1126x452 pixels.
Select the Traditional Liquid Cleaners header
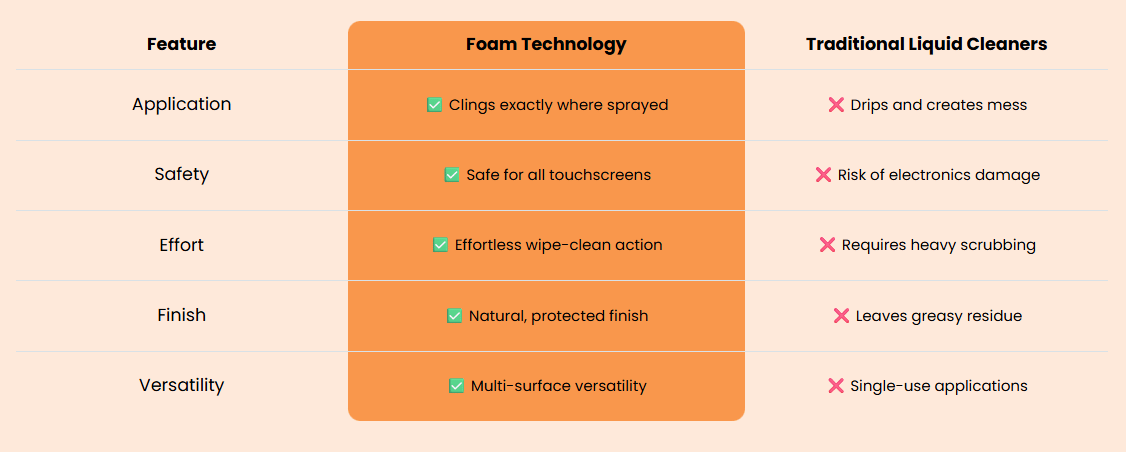pos(926,45)
